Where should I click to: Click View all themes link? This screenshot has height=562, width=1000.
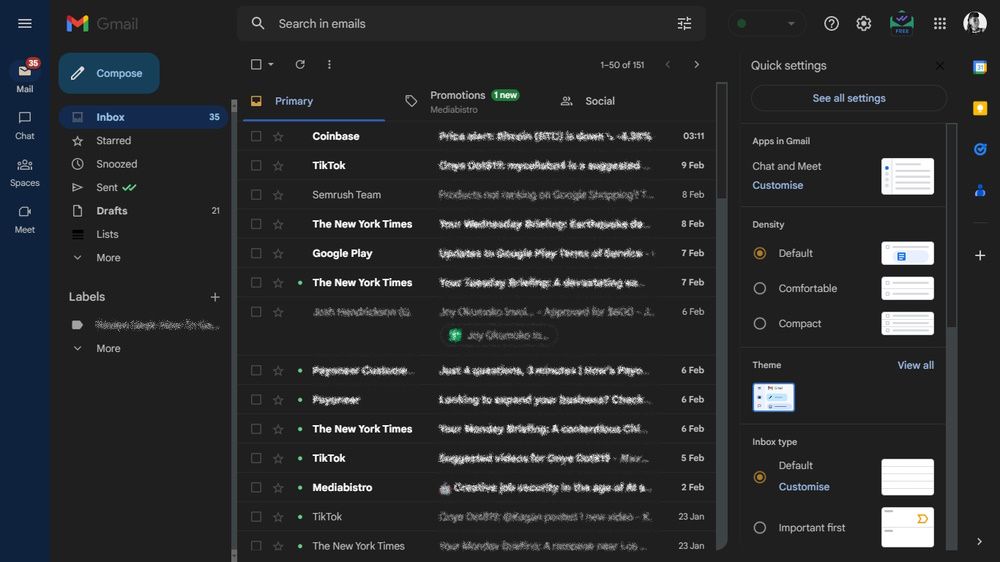pos(915,365)
